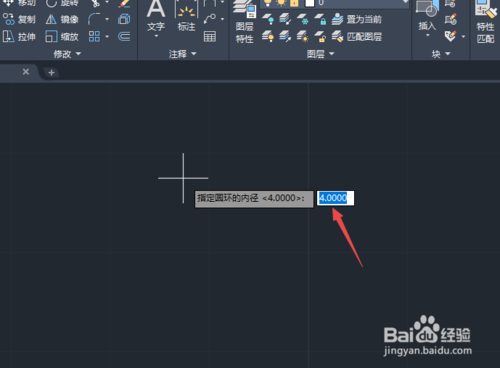Click the Fillet tool icon
The width and height of the screenshot is (500, 368).
point(94,19)
